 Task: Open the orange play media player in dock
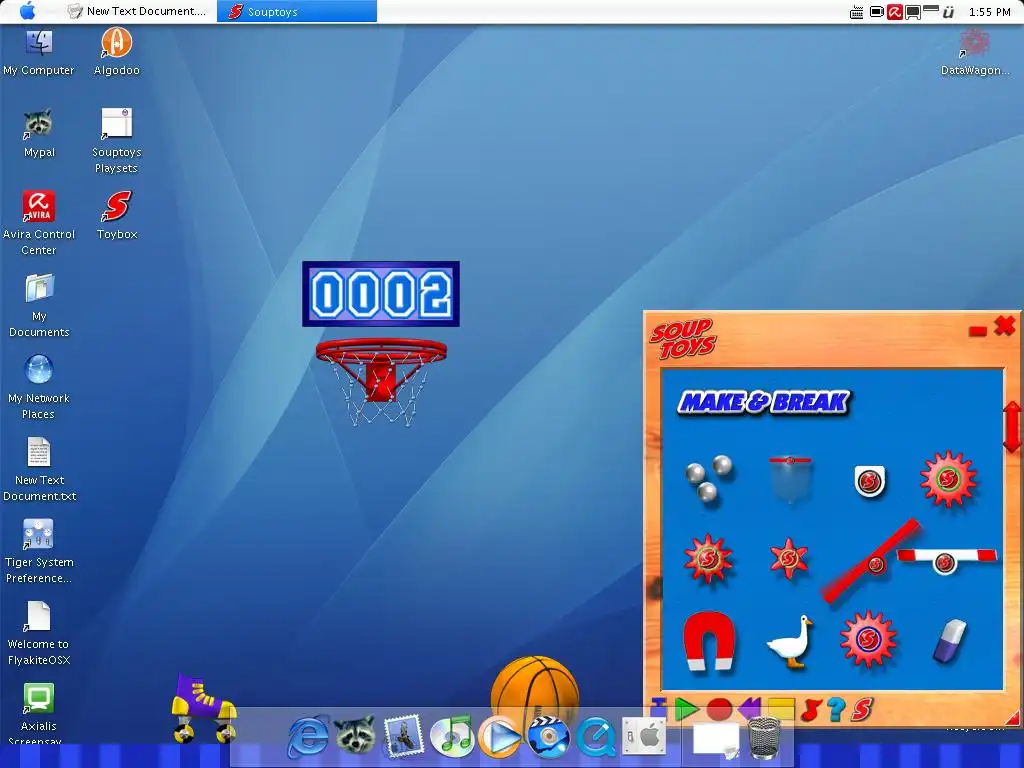tap(500, 737)
